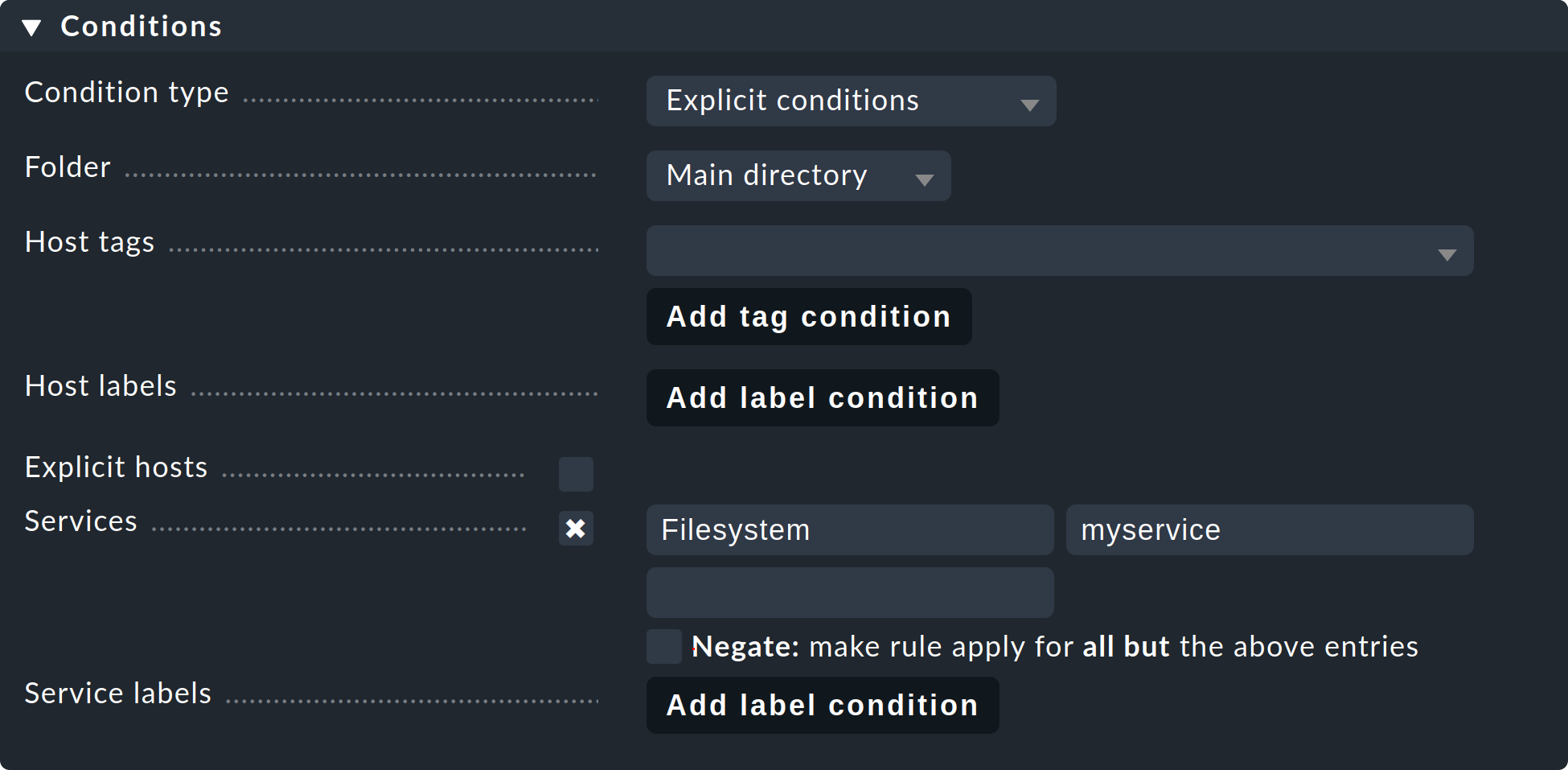Focus the empty service input field
The width and height of the screenshot is (1568, 770).
(x=849, y=593)
